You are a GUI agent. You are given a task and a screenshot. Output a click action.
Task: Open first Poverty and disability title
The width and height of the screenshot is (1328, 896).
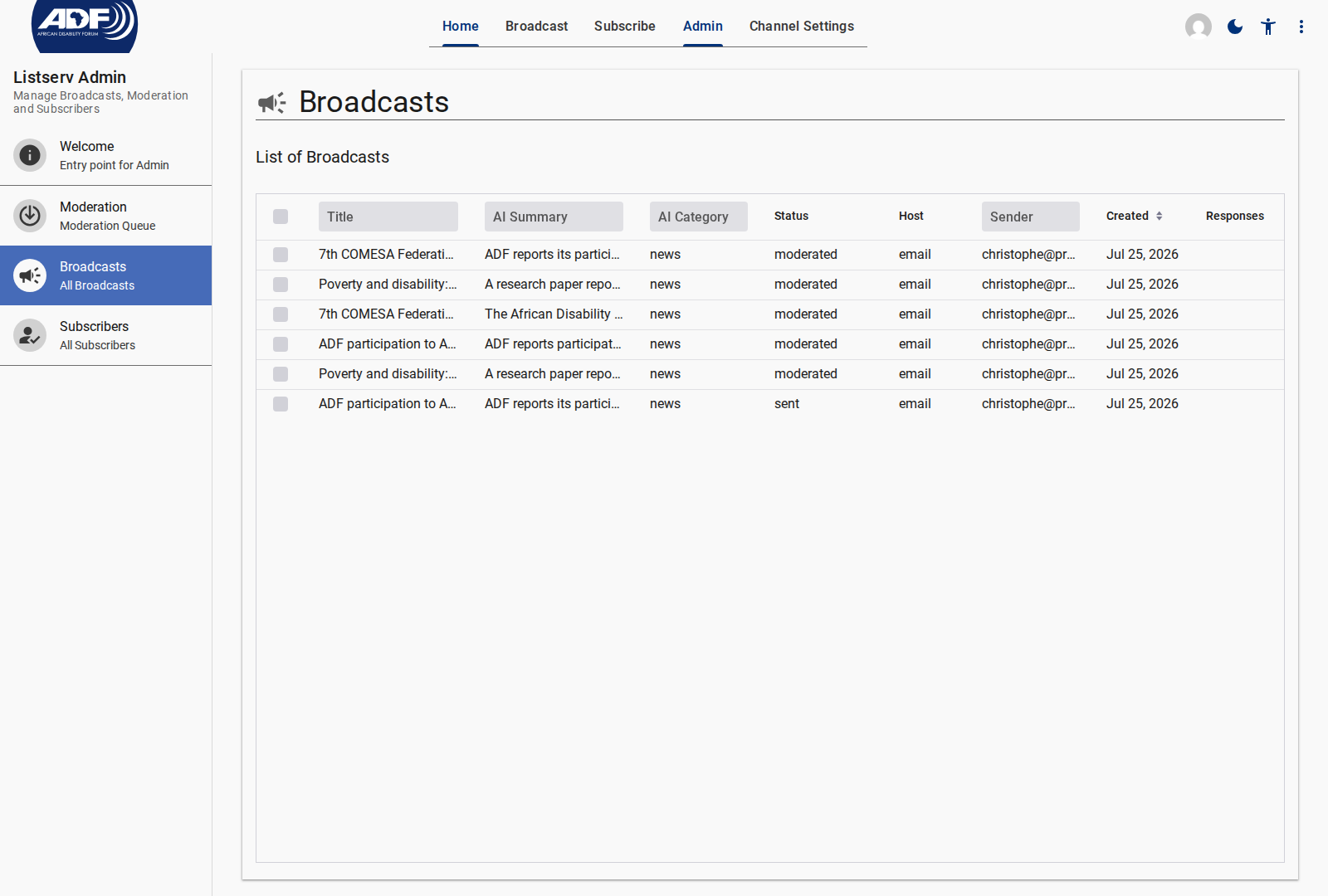pos(388,285)
